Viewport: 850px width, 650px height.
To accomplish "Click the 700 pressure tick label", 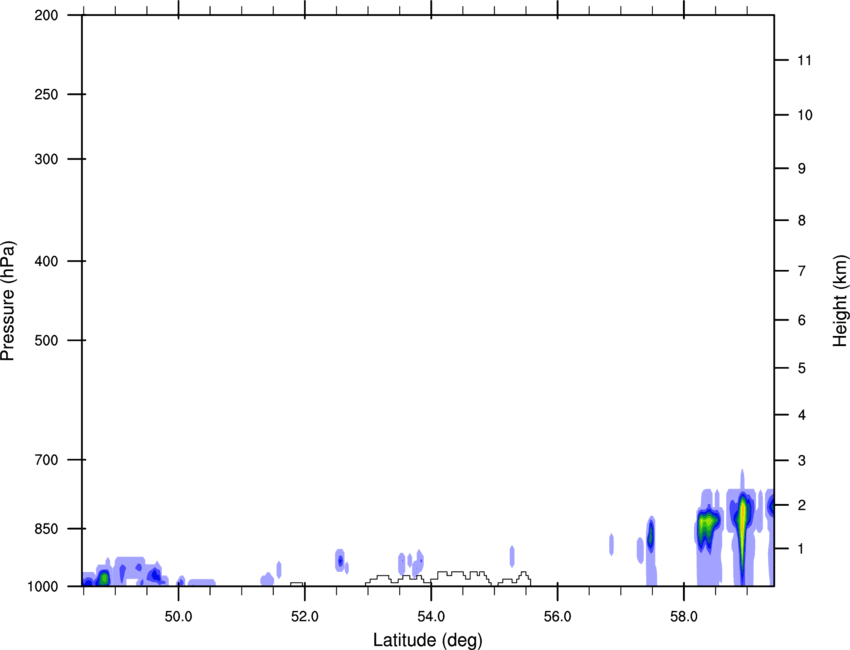I will tap(46, 460).
